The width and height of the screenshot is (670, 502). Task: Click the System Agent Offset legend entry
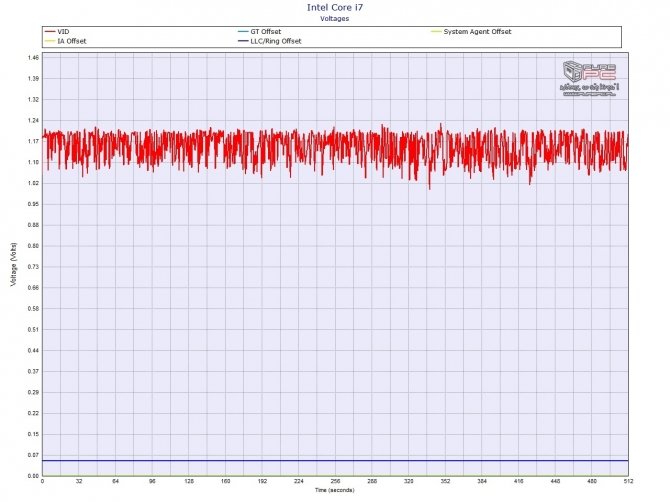(471, 32)
